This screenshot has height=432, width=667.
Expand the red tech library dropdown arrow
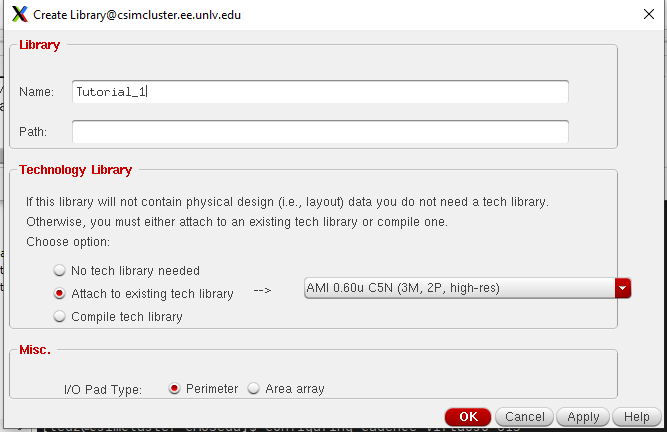click(x=624, y=288)
